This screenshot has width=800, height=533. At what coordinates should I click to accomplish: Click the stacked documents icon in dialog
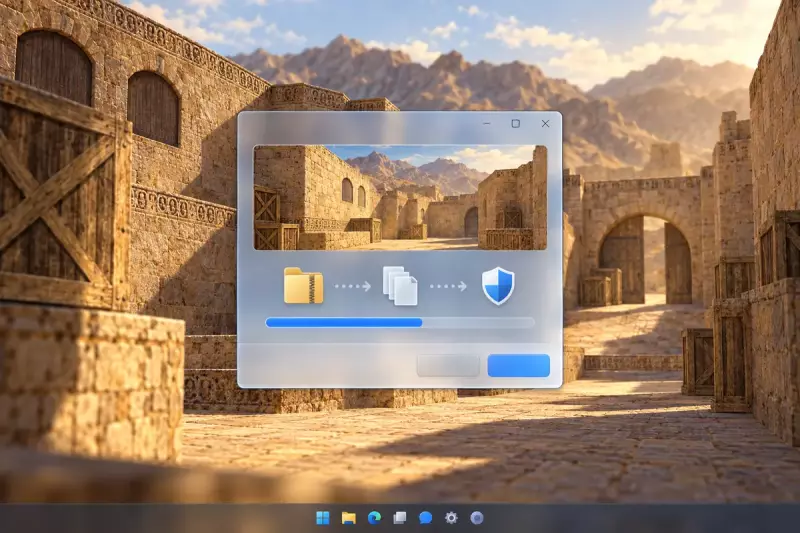pyautogui.click(x=400, y=286)
